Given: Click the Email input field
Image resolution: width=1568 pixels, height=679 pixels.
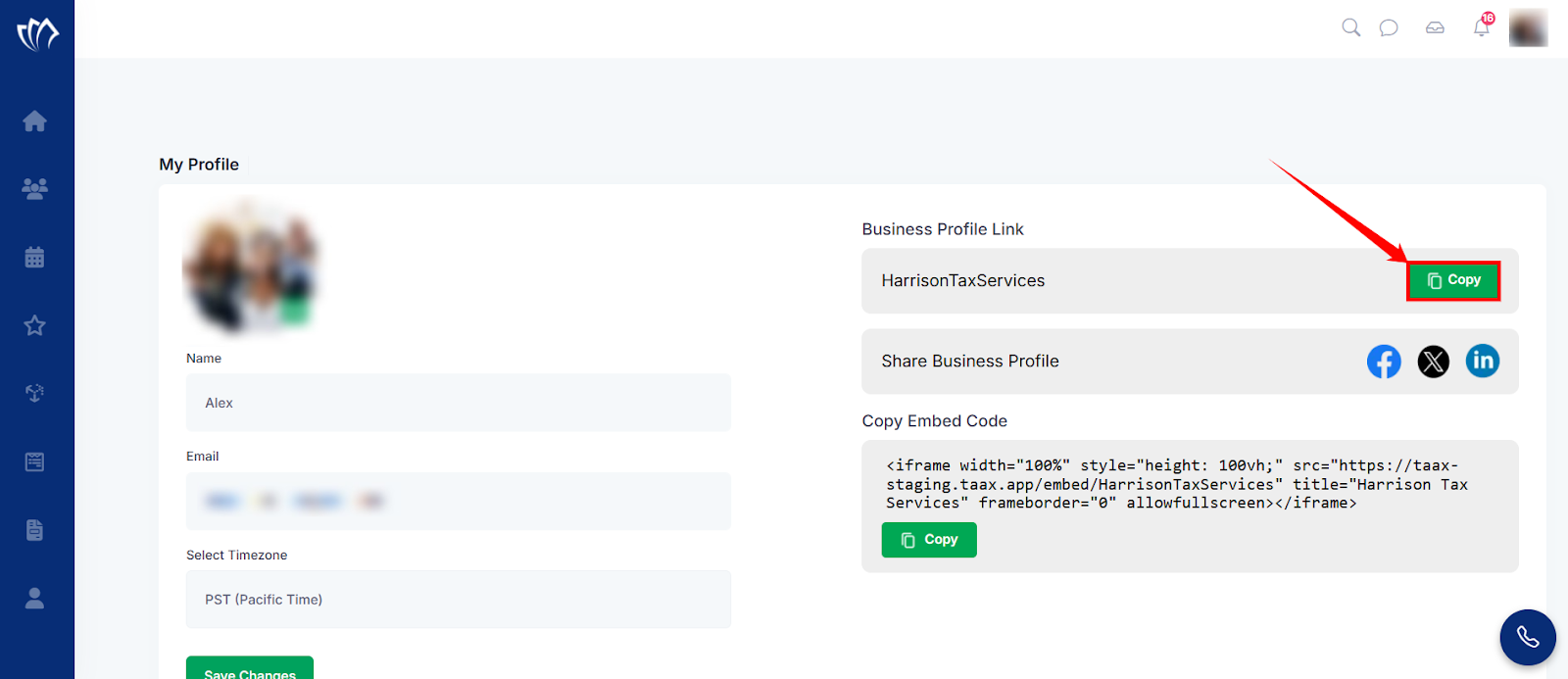Looking at the screenshot, I should (459, 502).
